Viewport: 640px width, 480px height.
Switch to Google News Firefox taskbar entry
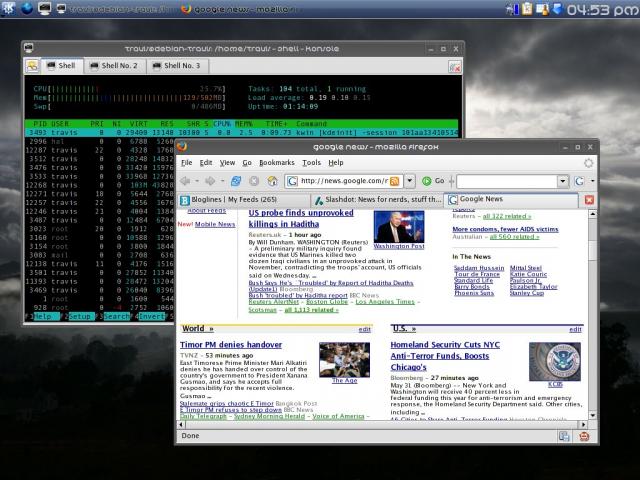coord(241,9)
